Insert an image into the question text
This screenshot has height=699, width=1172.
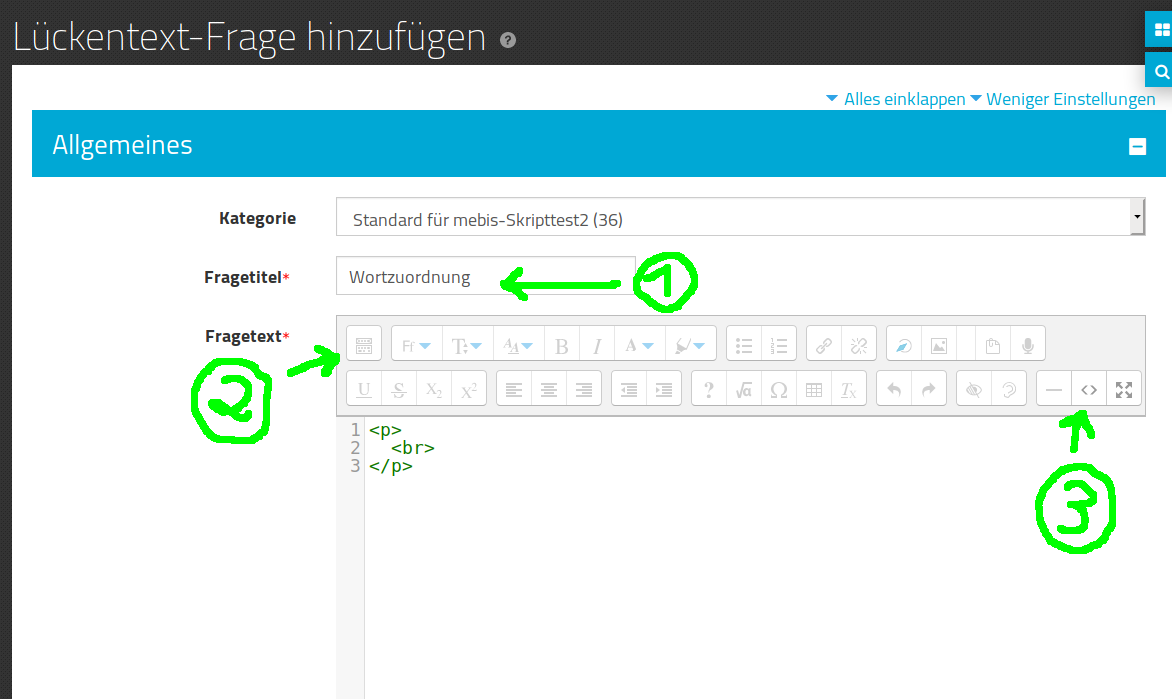pos(938,346)
